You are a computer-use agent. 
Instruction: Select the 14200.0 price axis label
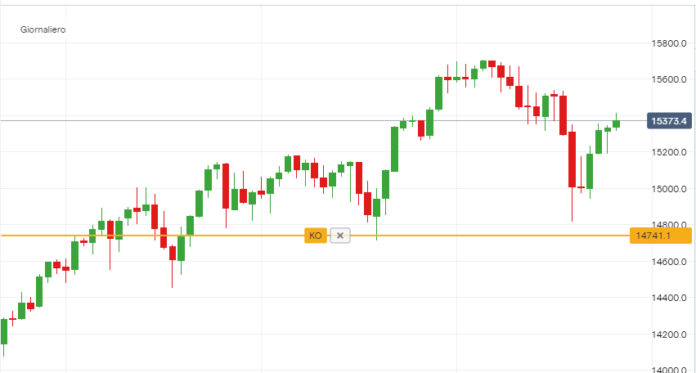click(x=669, y=334)
